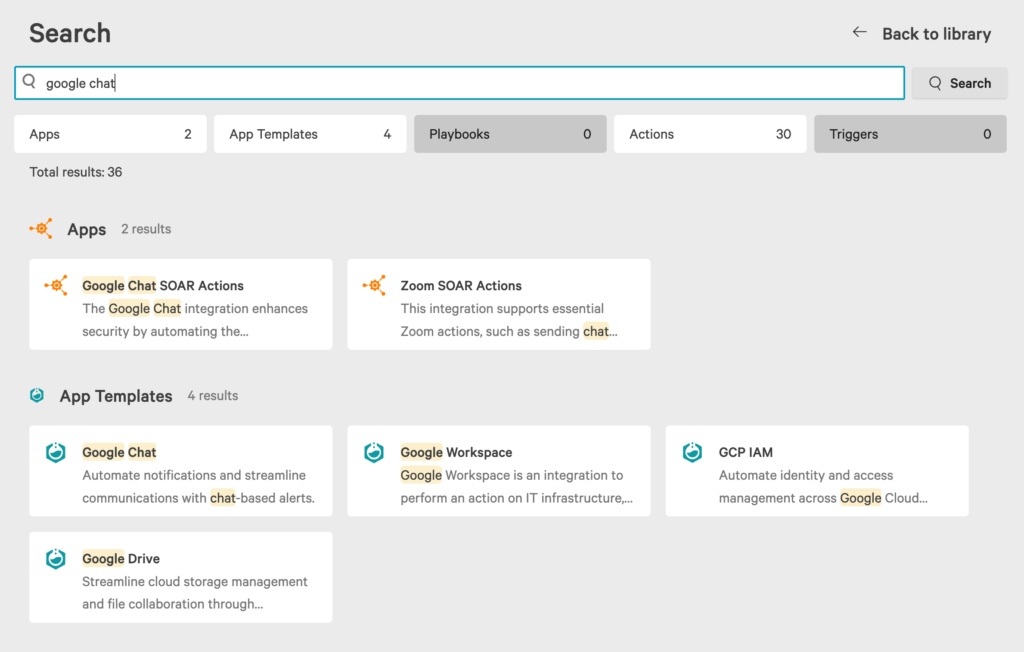
Task: Open the Google Workspace template title
Action: coord(456,452)
